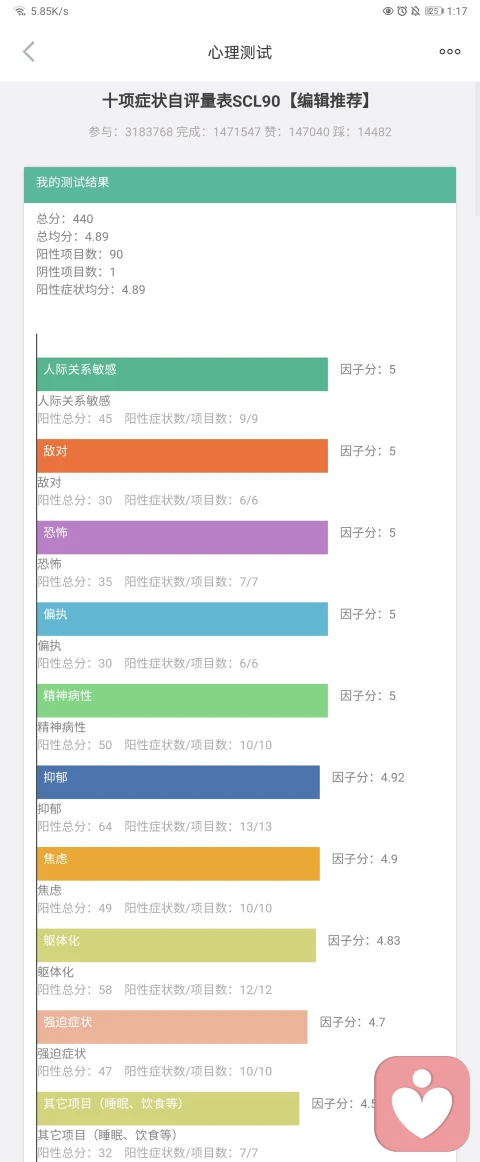Select the 强迫症状 factor bar
Screen dimensions: 480x1162
tap(172, 1026)
